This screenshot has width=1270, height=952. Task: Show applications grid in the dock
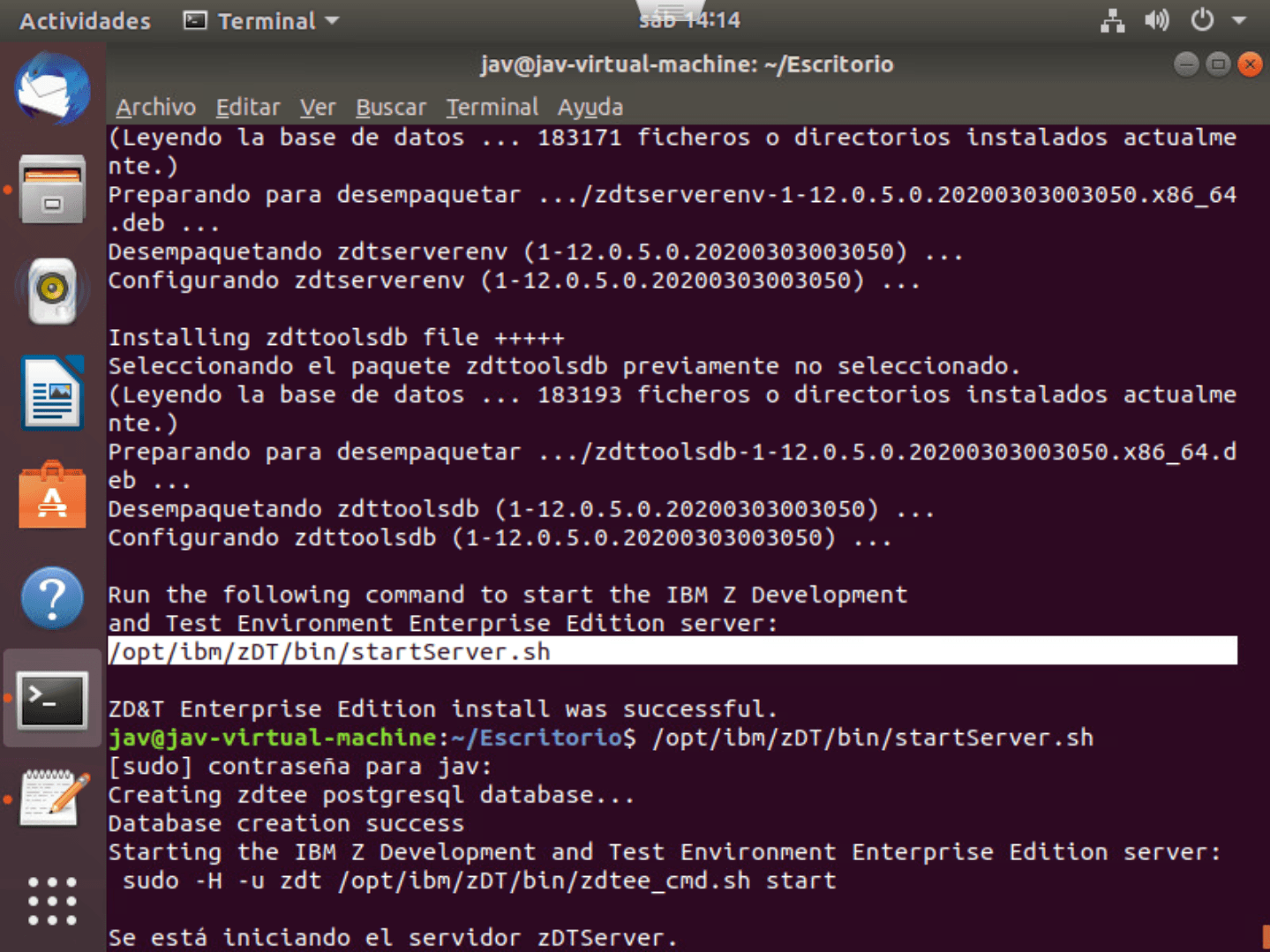pyautogui.click(x=52, y=901)
